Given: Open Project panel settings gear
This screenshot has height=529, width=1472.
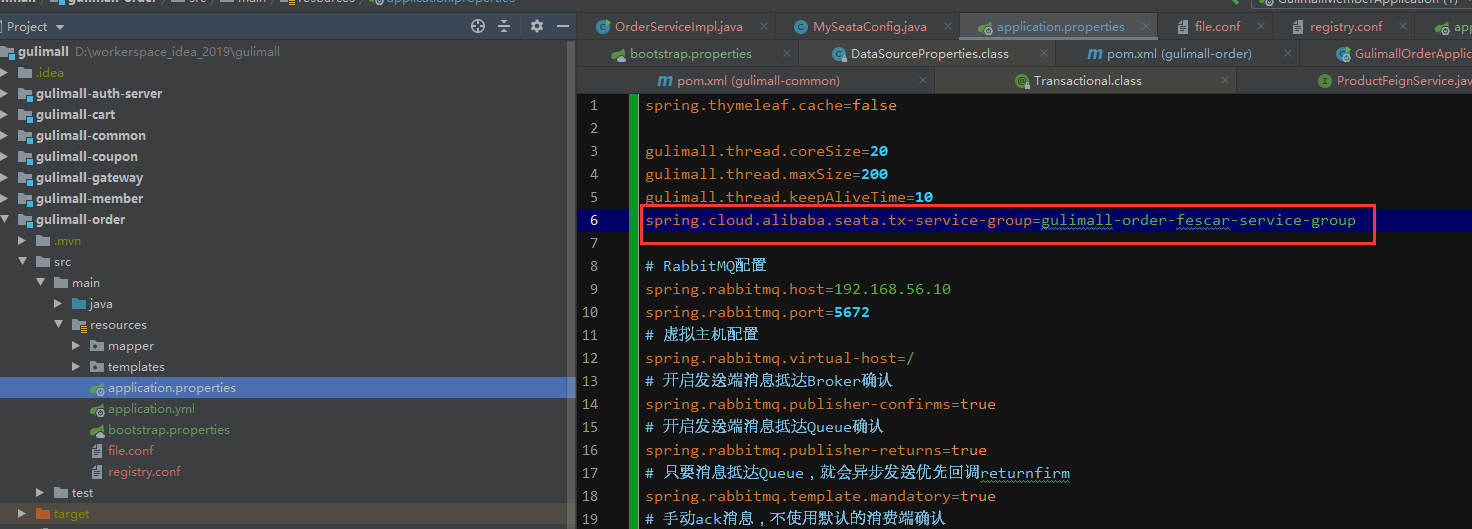Looking at the screenshot, I should 537,27.
